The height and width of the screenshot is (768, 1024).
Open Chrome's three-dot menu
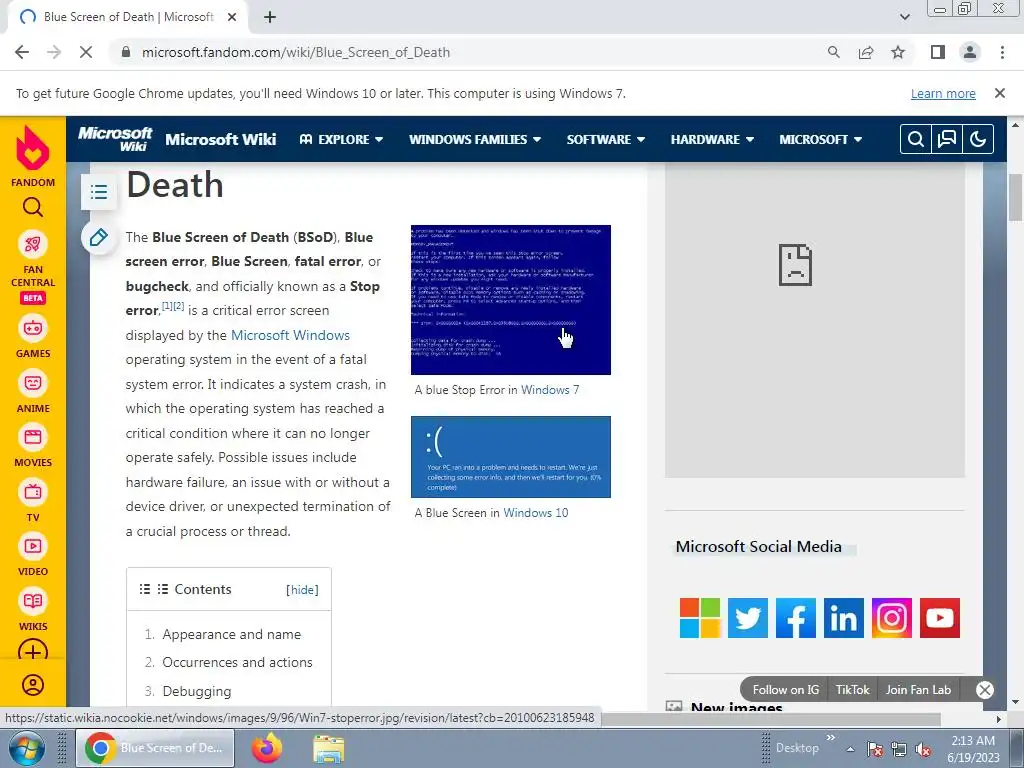coord(1002,52)
